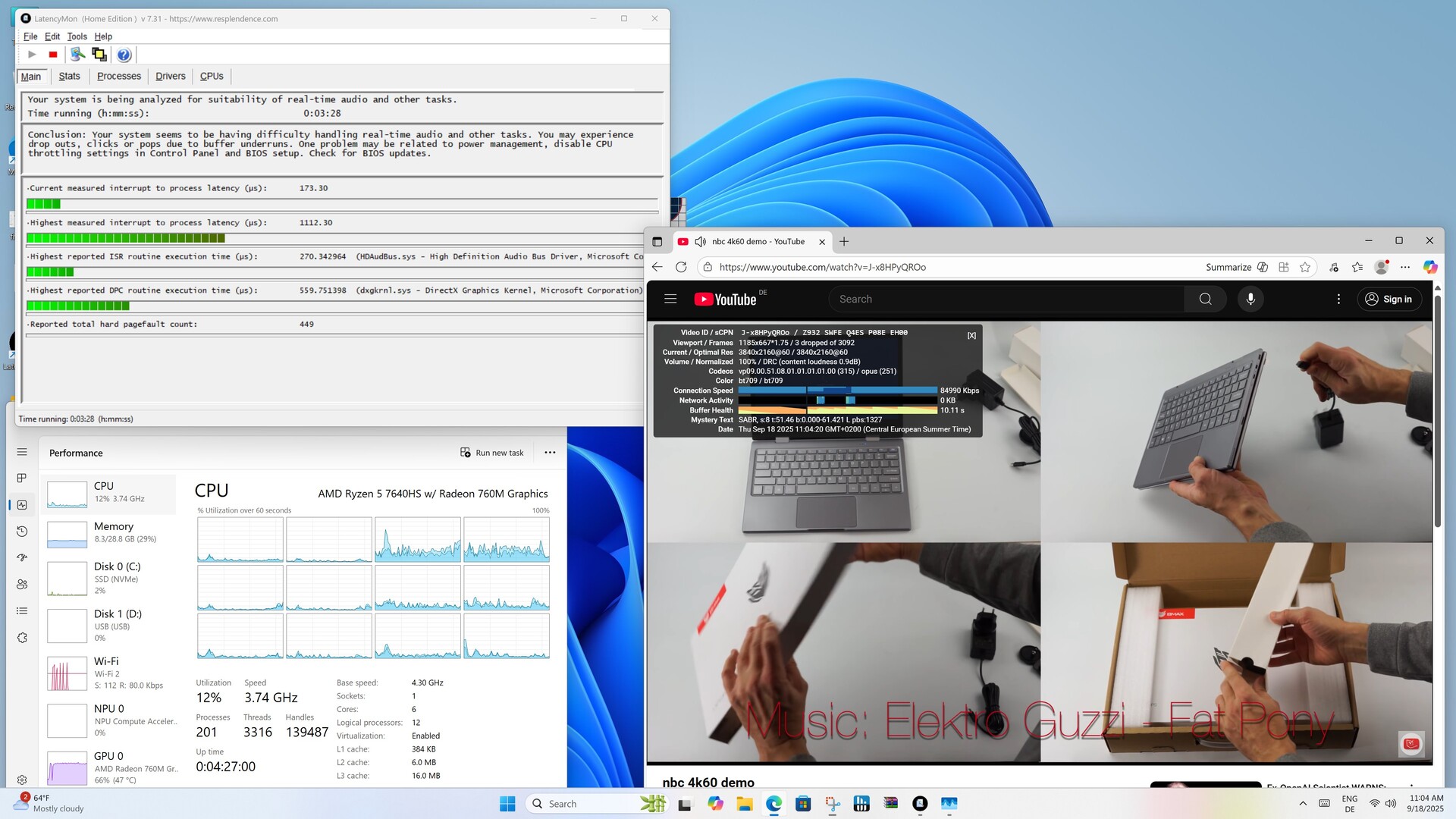This screenshot has width=1456, height=819.
Task: Click the Run new task button
Action: (492, 453)
